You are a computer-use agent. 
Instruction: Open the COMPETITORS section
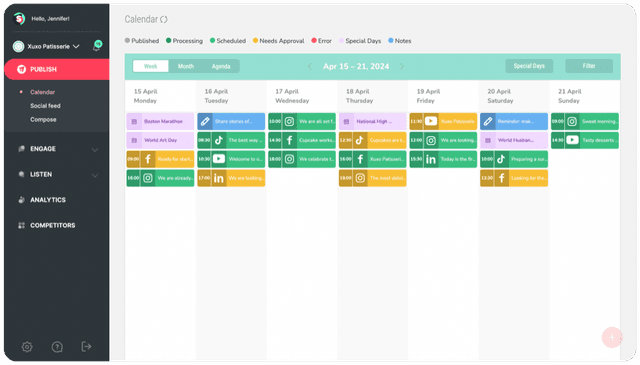click(53, 225)
